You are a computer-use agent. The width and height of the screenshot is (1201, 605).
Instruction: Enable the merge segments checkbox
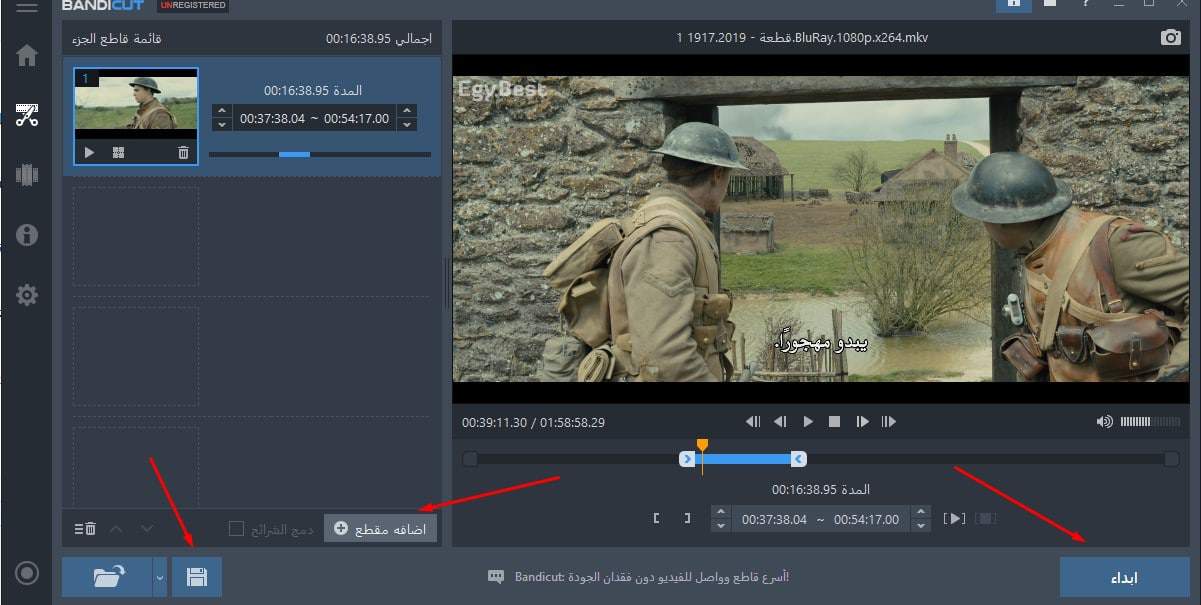coord(236,528)
